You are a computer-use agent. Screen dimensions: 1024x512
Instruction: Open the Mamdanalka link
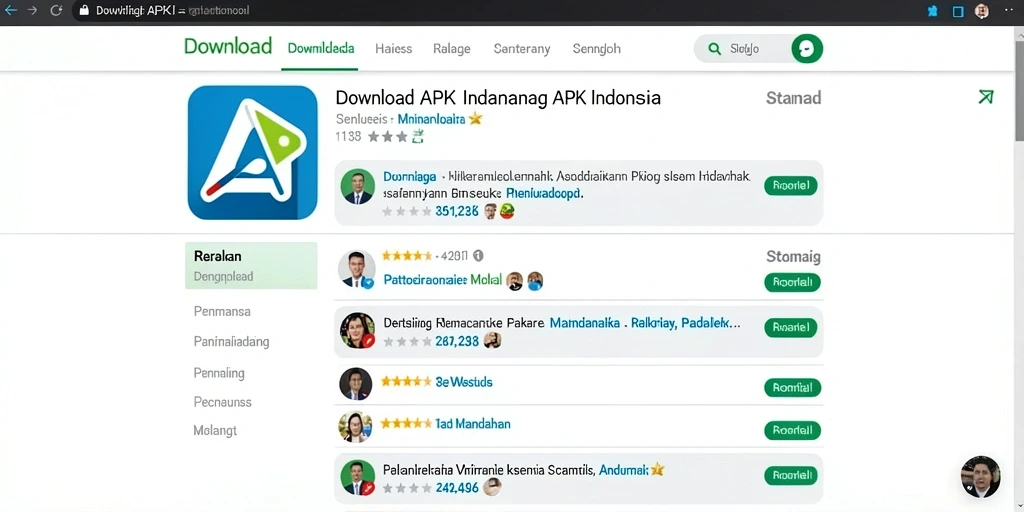pos(584,323)
